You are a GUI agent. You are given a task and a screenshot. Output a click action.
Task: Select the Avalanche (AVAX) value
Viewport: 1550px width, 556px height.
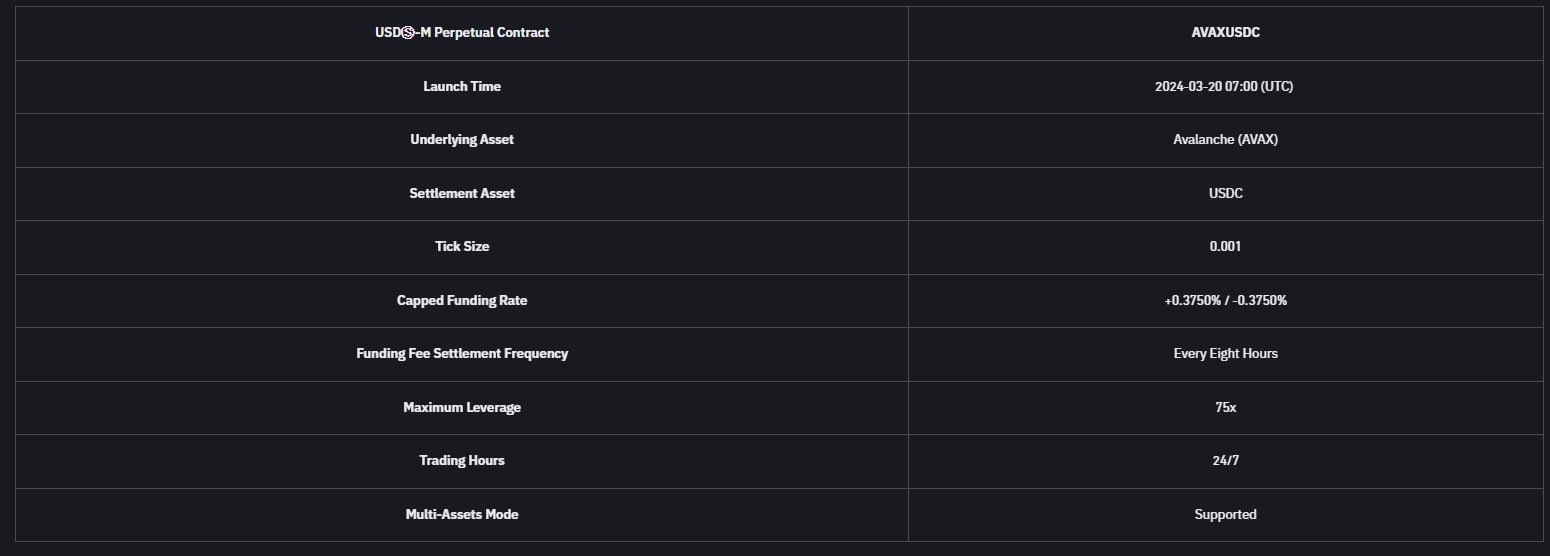click(x=1225, y=140)
